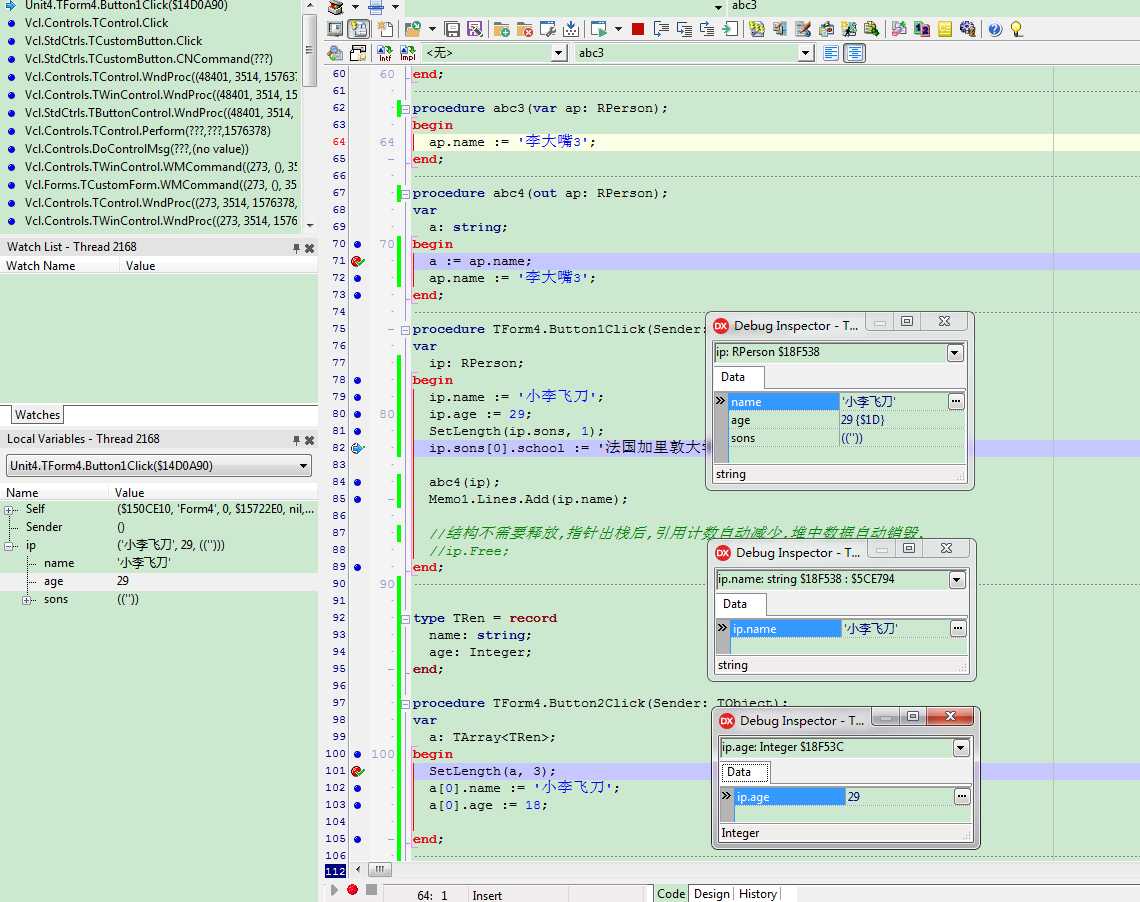This screenshot has width=1140, height=902.
Task: Set a breakpoint on the line 102 gutter dot
Action: 357,788
